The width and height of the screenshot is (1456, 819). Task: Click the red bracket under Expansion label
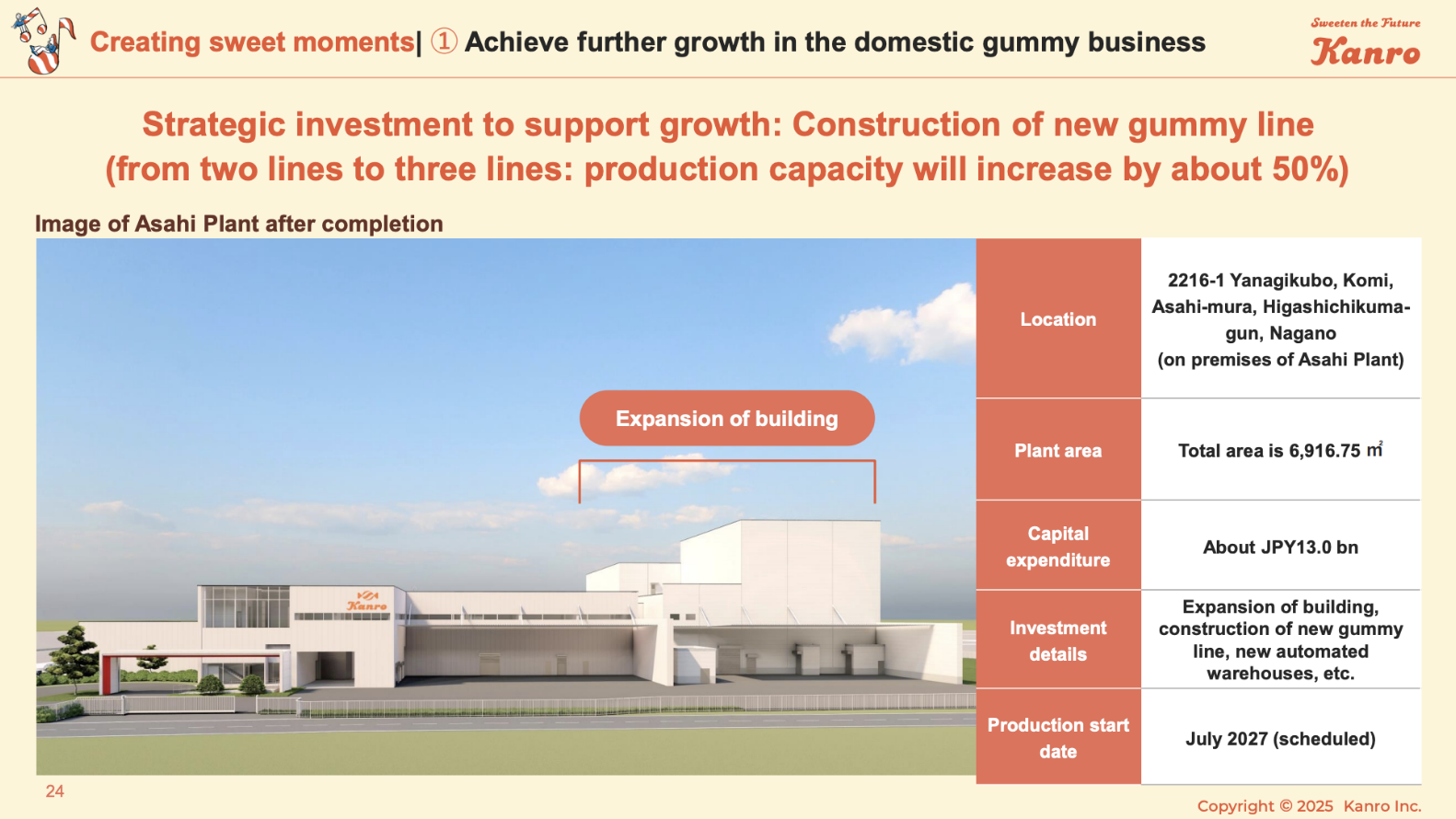click(x=726, y=462)
